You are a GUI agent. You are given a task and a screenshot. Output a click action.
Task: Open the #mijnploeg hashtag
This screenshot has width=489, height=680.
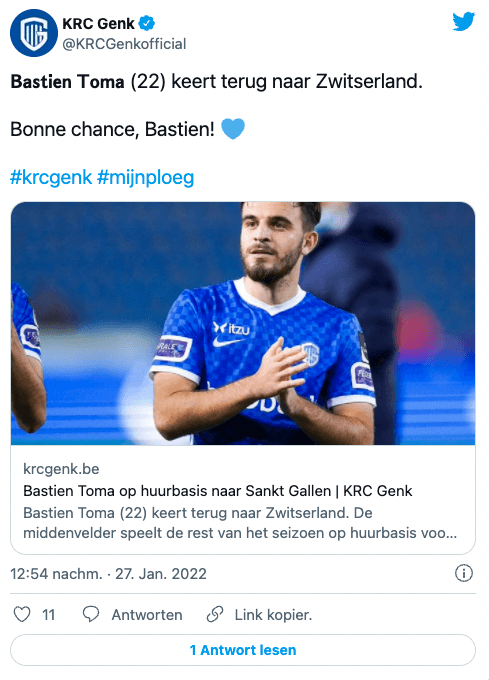[x=146, y=177]
